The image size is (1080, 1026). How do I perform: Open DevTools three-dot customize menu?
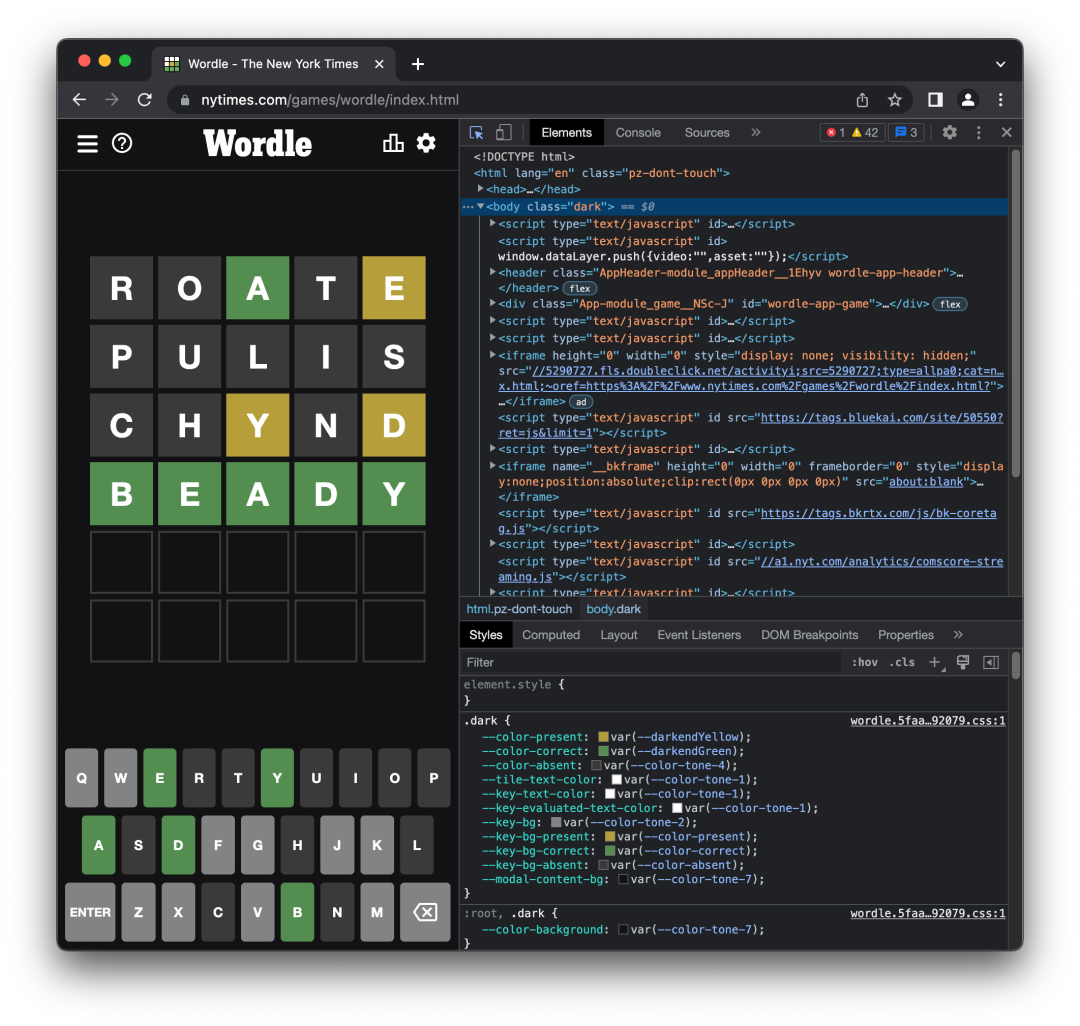(979, 132)
